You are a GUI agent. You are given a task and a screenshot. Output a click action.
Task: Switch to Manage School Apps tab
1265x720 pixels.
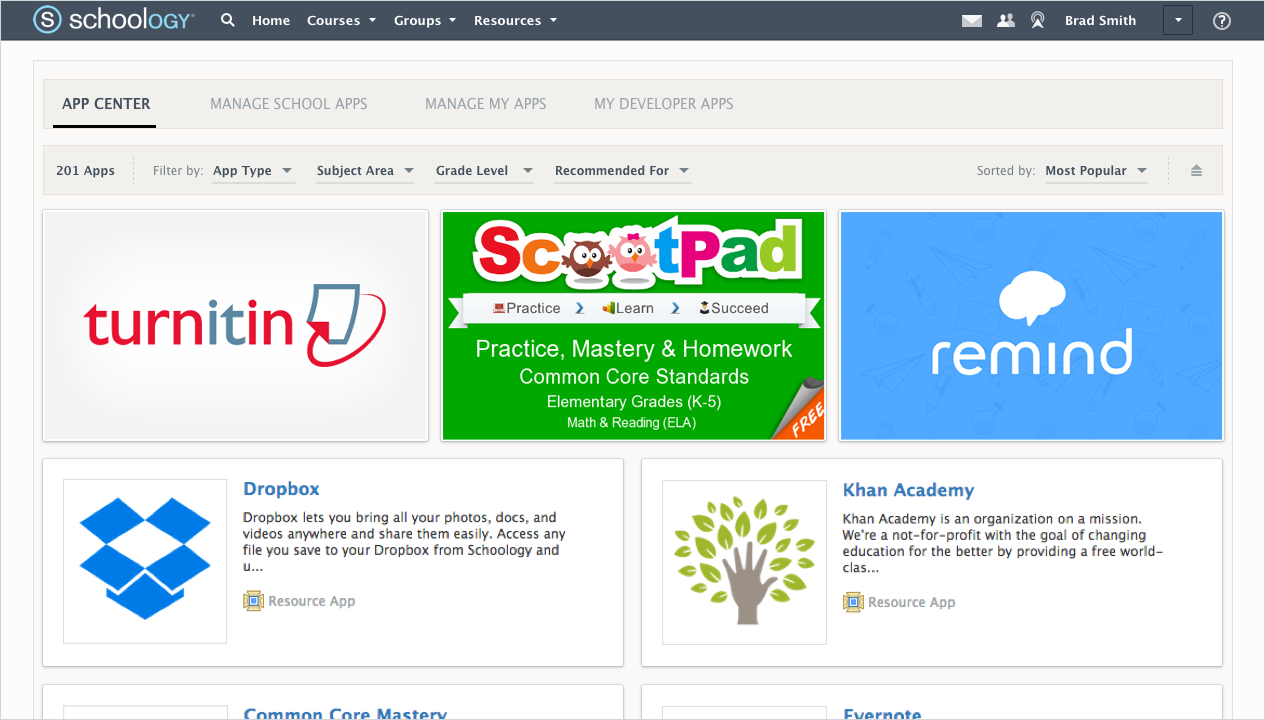click(289, 104)
